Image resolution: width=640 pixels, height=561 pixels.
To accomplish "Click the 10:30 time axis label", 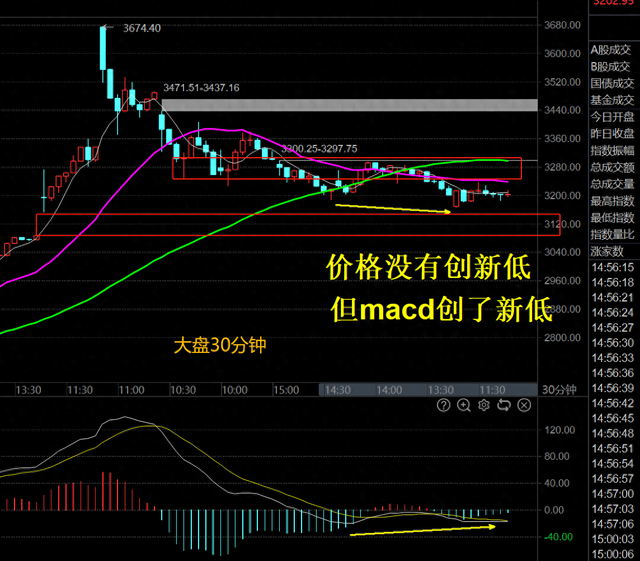I will tap(183, 390).
